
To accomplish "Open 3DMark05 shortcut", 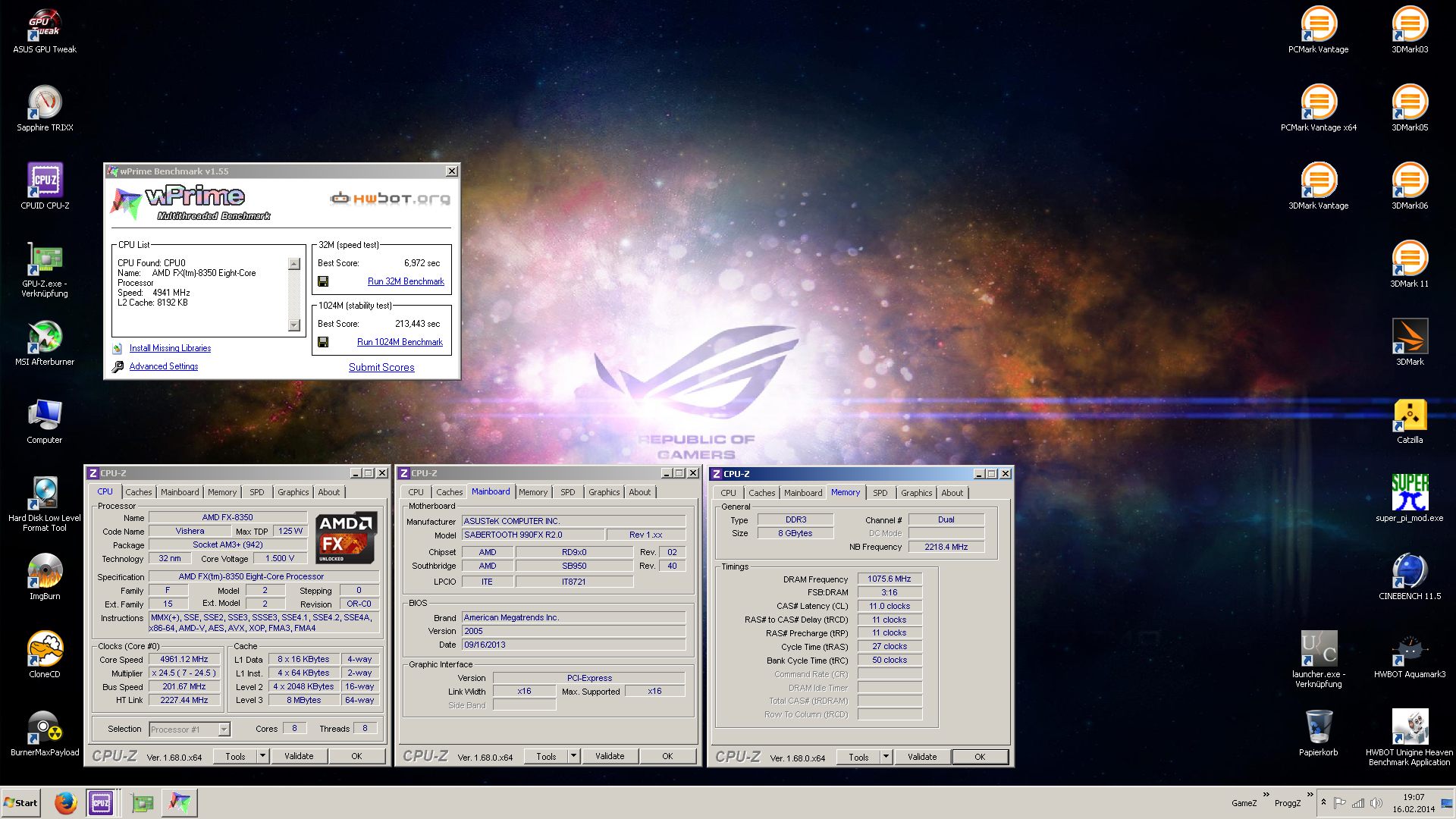I will (1410, 108).
